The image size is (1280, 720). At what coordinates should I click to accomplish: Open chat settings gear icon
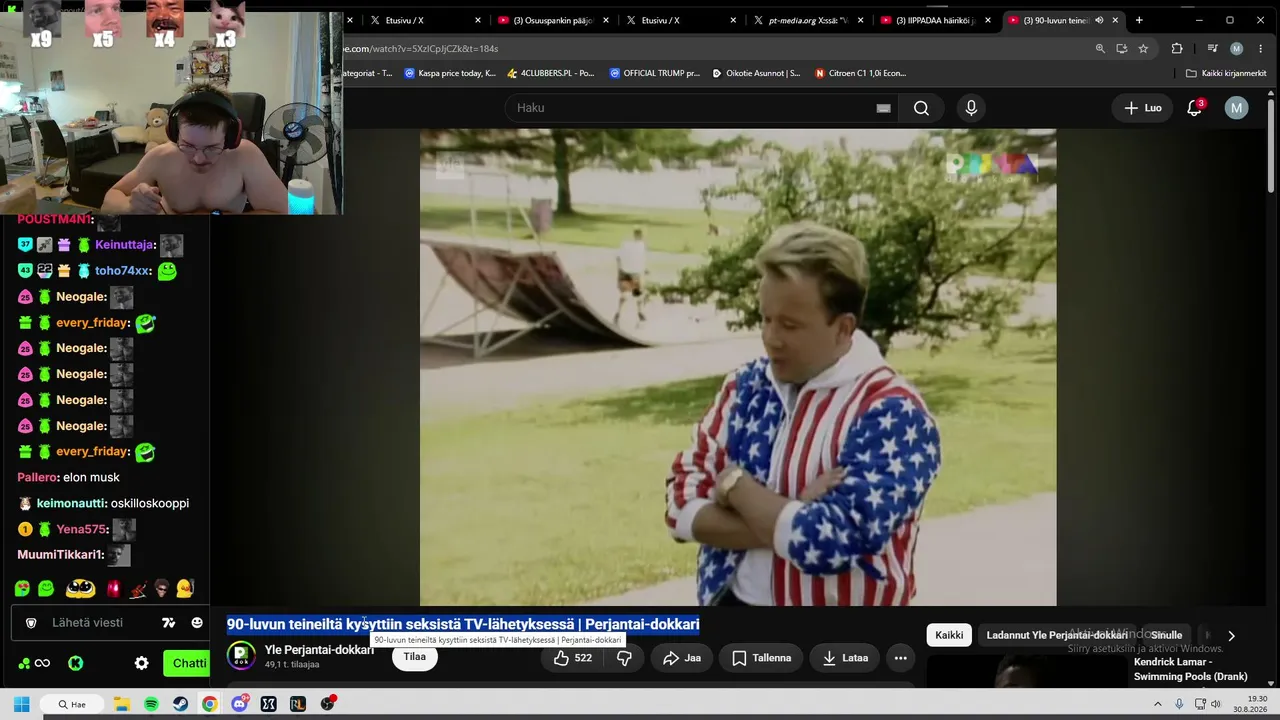(142, 663)
